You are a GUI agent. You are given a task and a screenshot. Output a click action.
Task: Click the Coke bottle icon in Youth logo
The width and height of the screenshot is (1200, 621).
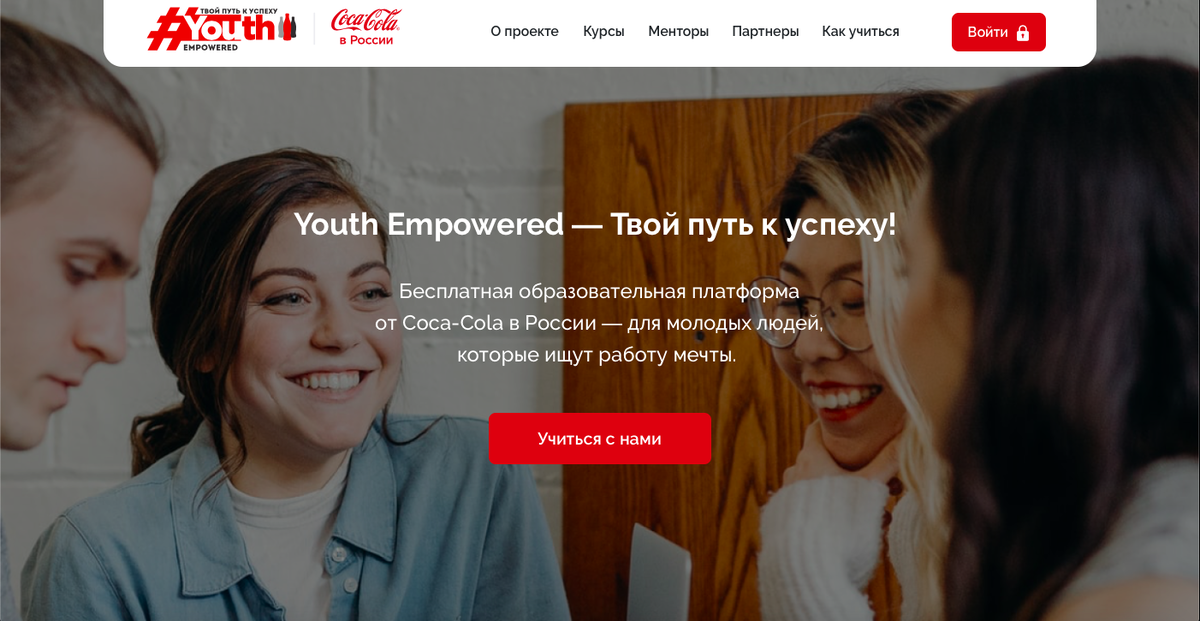coord(289,27)
